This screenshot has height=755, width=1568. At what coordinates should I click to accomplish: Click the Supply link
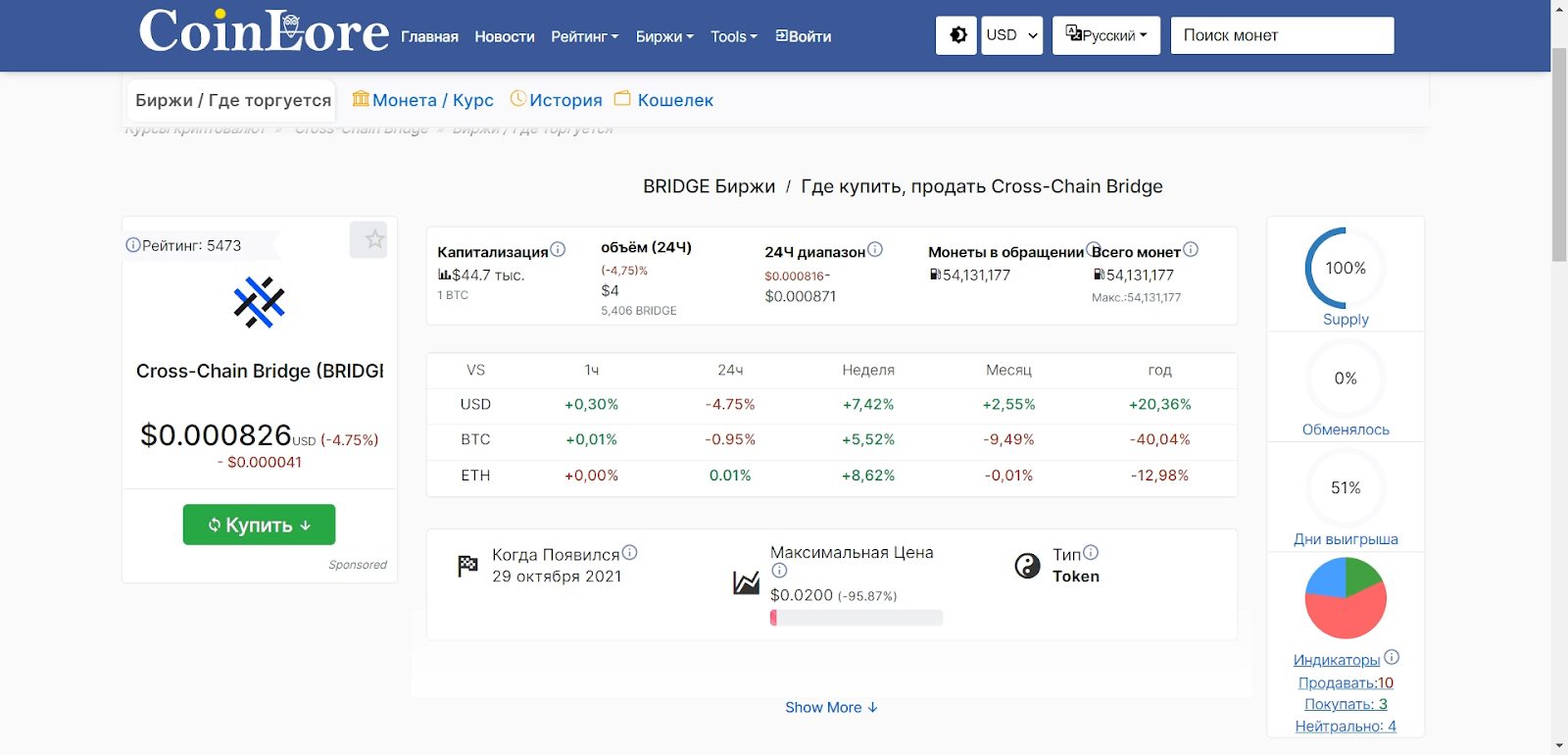click(x=1346, y=320)
